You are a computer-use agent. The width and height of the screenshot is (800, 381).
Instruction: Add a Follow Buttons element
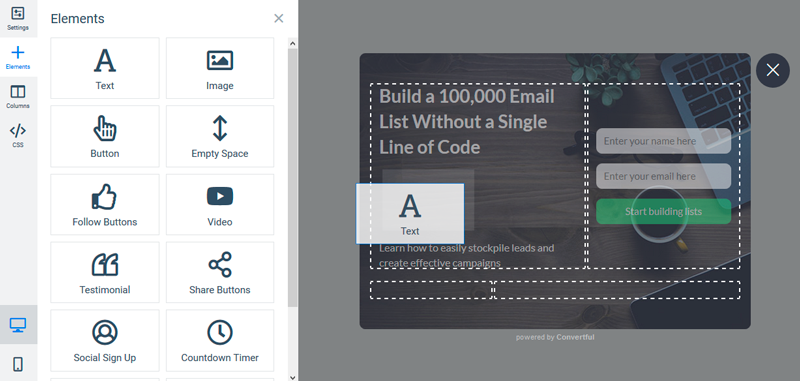pos(105,205)
